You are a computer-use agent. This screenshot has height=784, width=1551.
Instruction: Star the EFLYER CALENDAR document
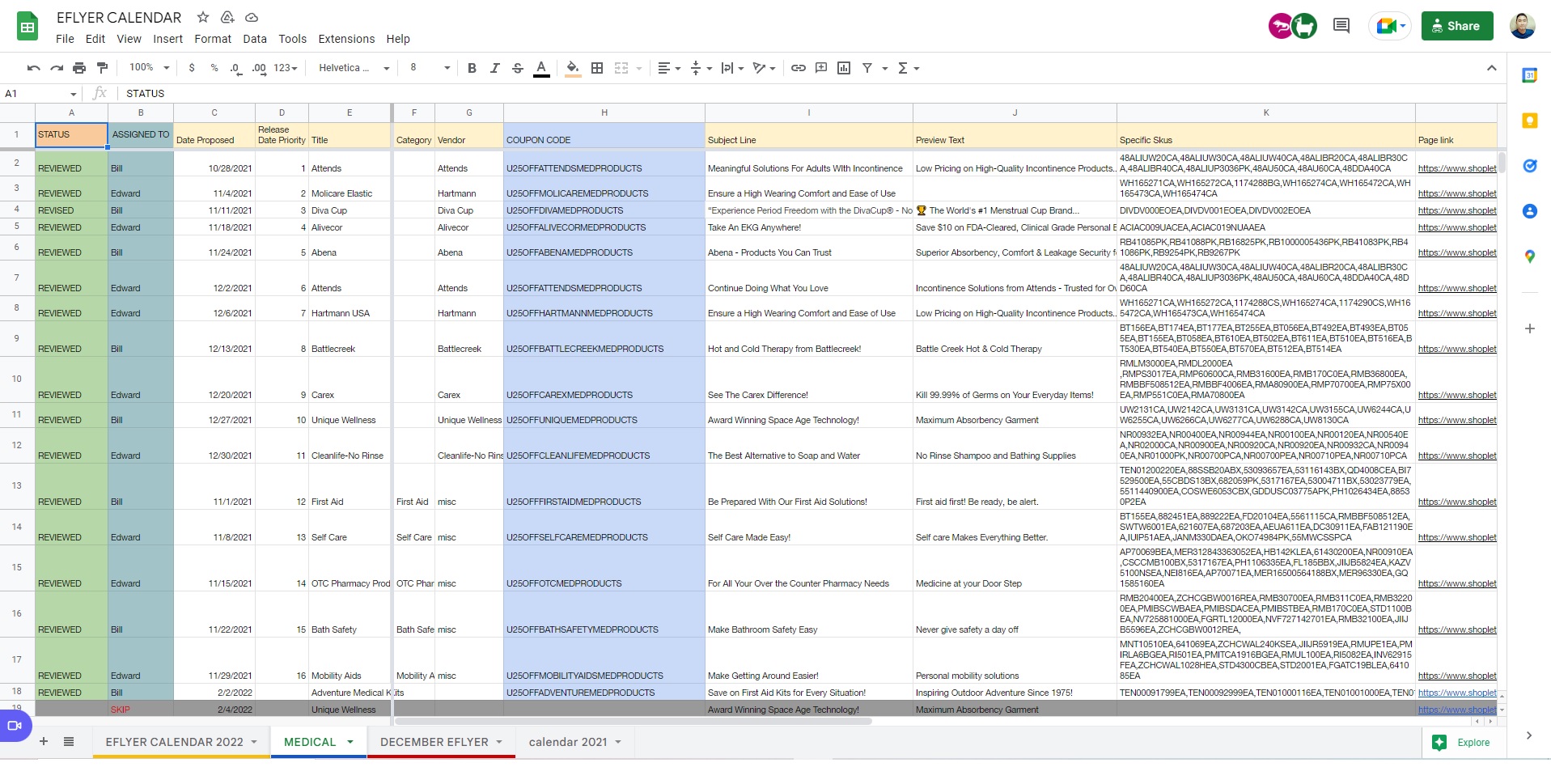click(203, 17)
